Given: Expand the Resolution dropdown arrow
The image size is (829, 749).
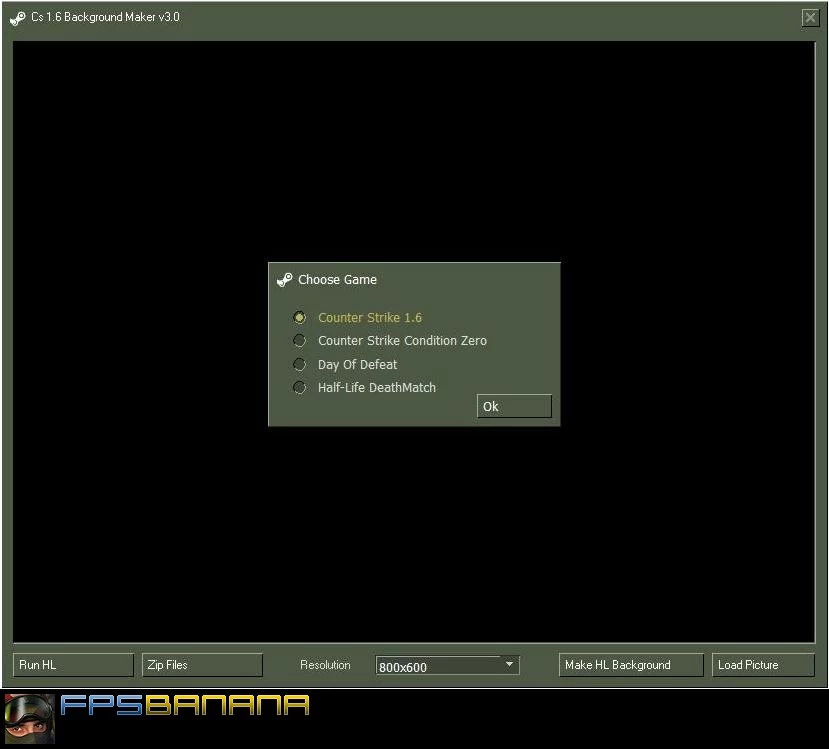Looking at the screenshot, I should [509, 665].
